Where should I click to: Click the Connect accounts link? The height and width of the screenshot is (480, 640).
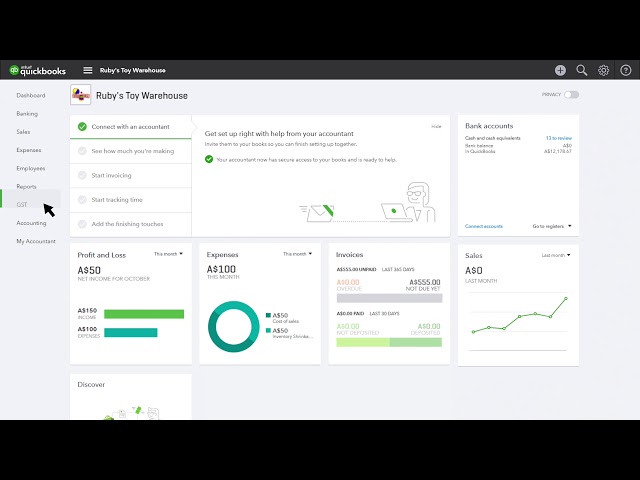tap(484, 226)
